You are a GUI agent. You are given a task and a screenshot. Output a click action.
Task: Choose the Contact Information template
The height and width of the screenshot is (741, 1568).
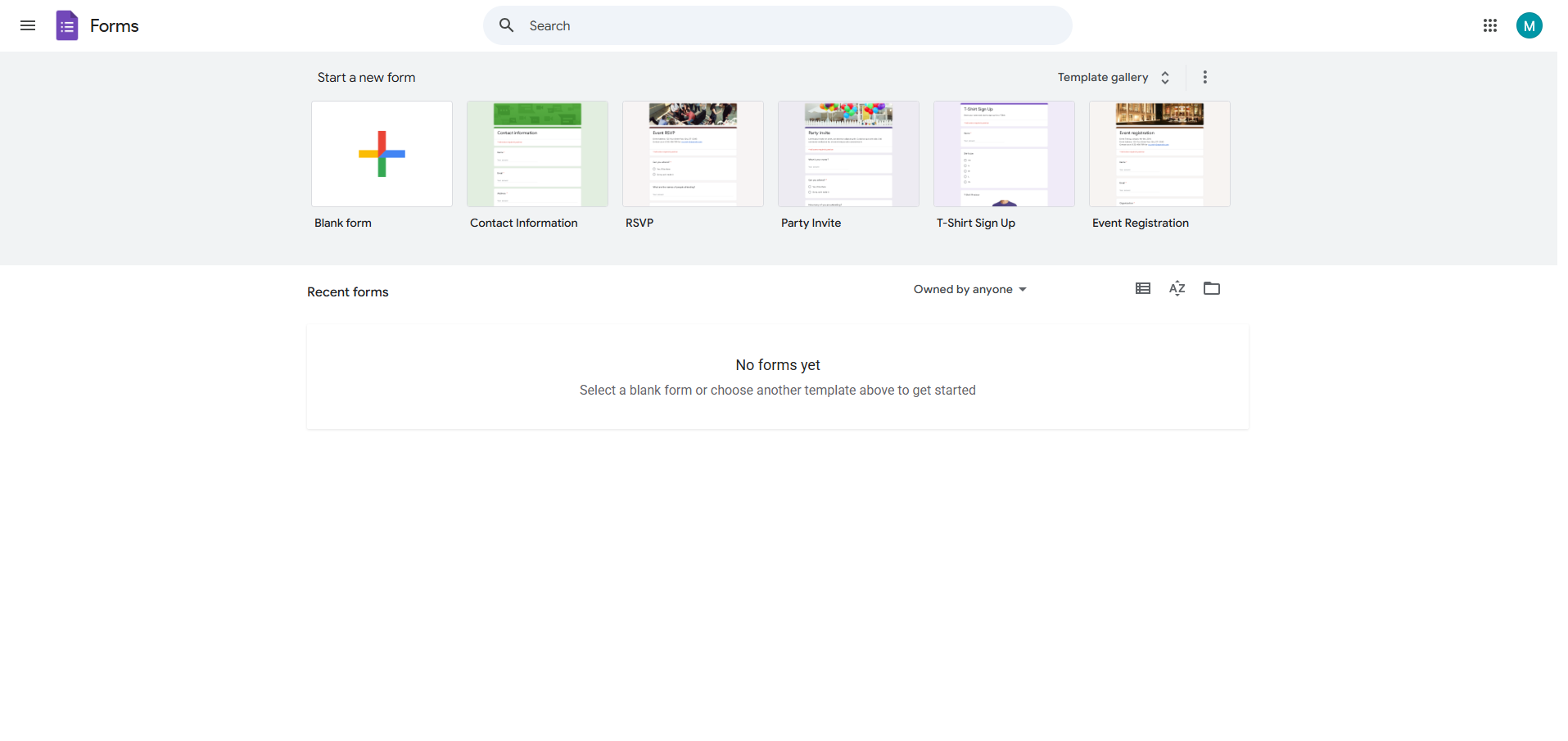coord(537,154)
